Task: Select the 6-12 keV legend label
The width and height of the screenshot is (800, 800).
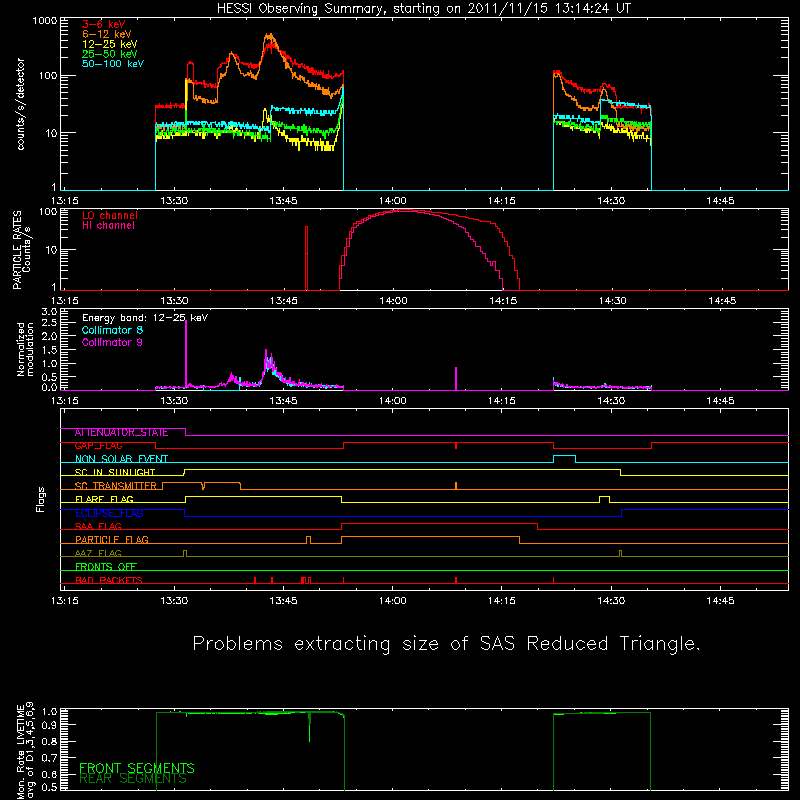Action: (x=107, y=34)
